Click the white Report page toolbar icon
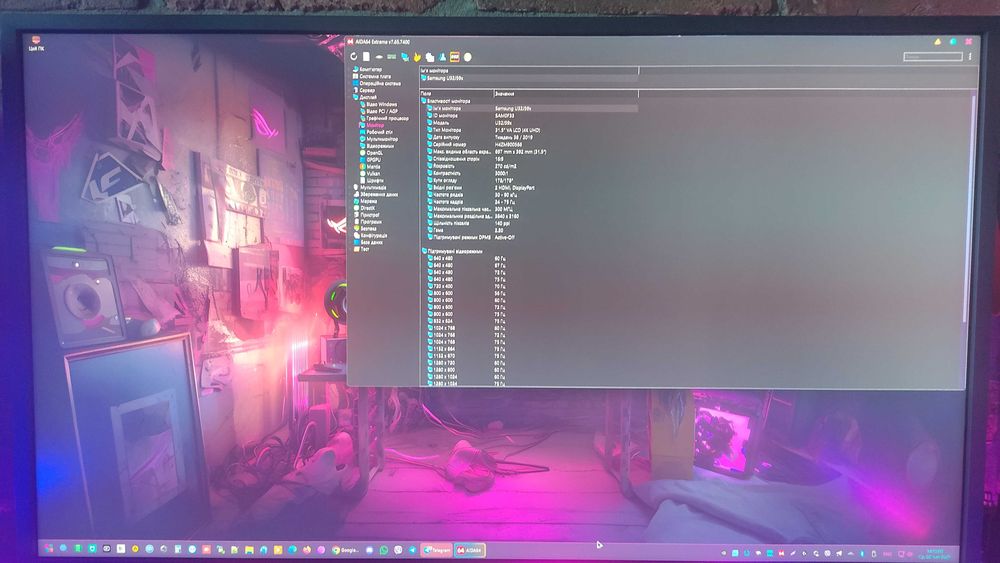The image size is (1000, 563). click(x=366, y=57)
